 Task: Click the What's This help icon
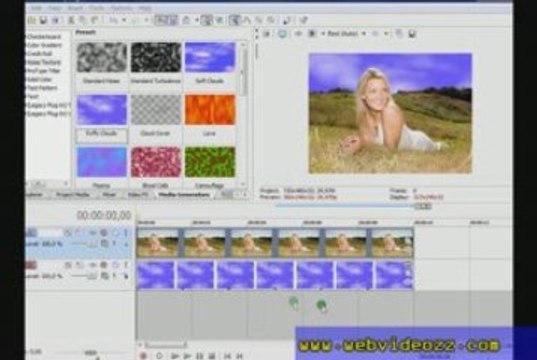pos(303,21)
